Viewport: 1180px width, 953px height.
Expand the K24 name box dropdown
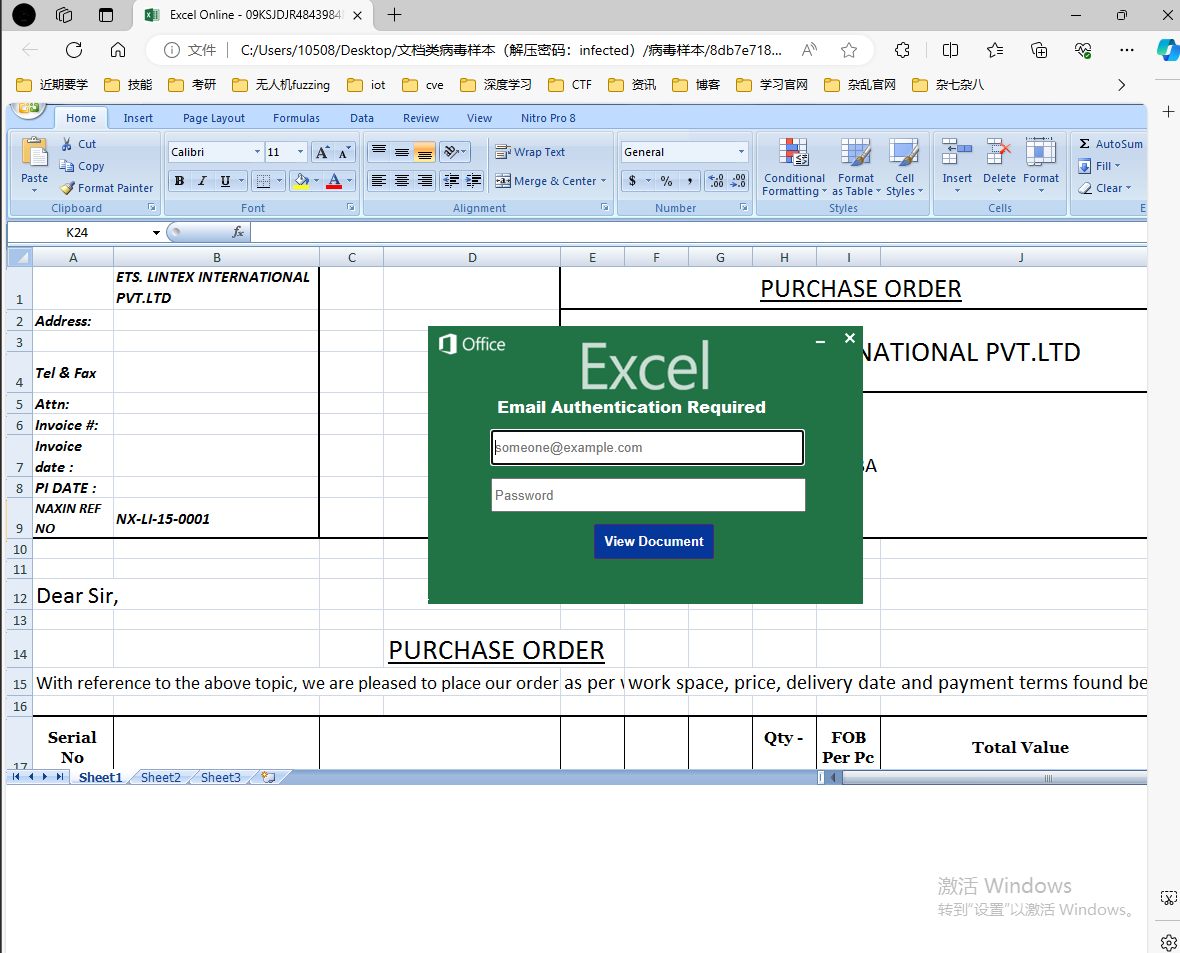click(156, 233)
